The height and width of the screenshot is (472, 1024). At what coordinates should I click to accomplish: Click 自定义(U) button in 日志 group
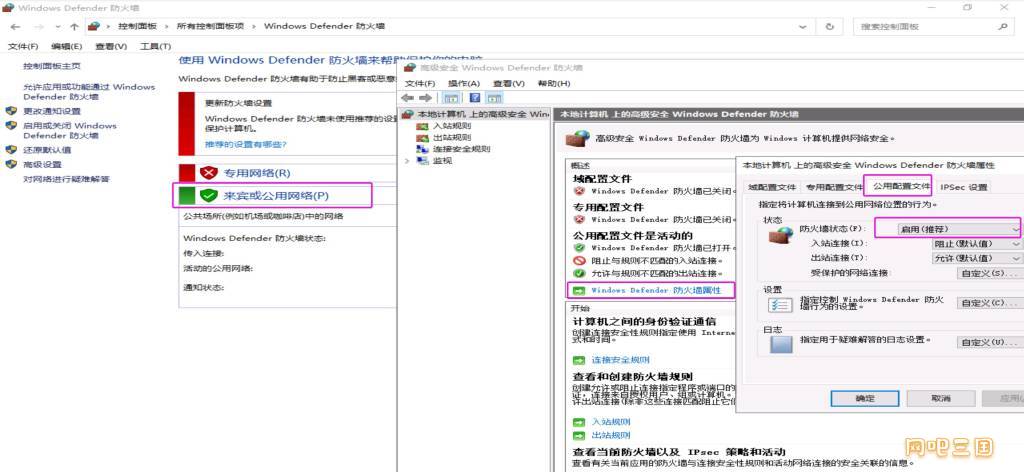(x=989, y=342)
